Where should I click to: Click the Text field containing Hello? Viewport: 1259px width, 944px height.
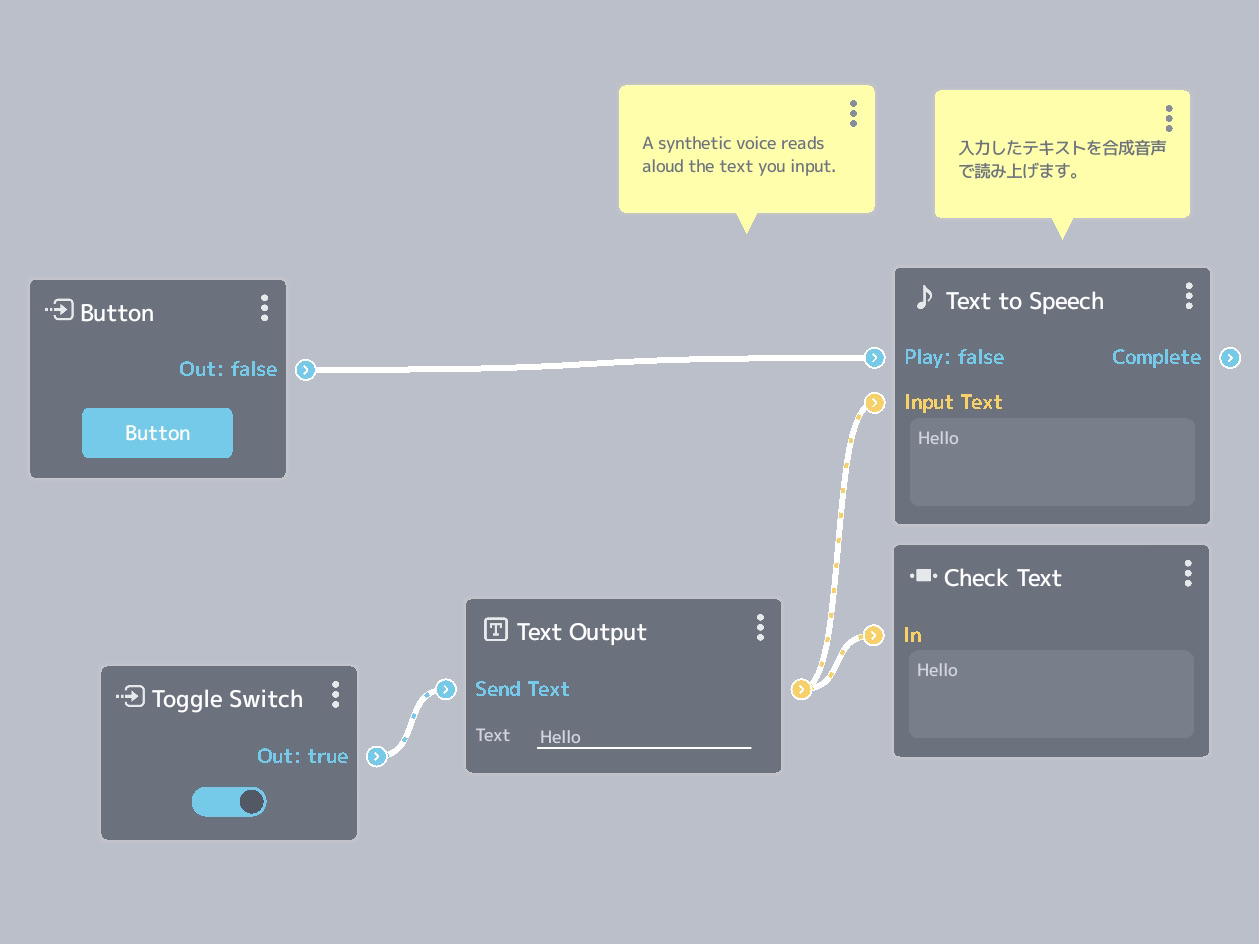click(x=644, y=737)
